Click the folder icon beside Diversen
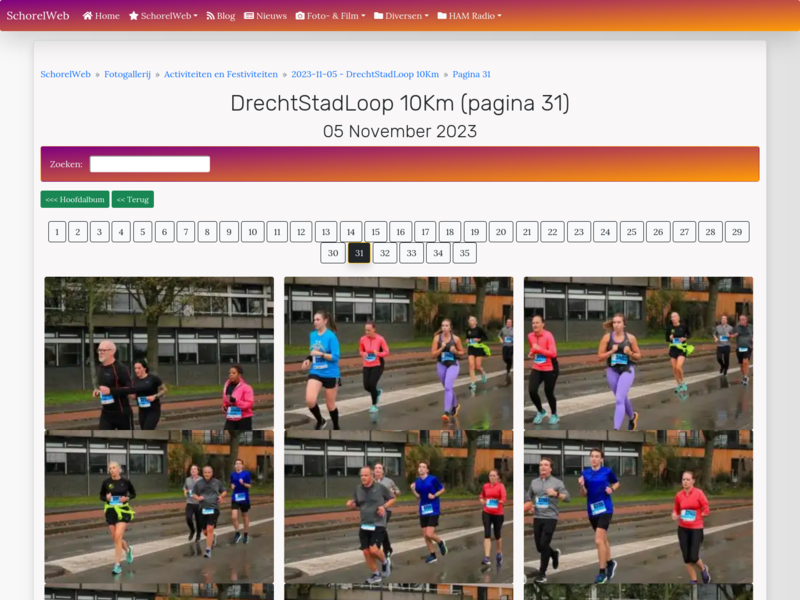This screenshot has height=600, width=800. coord(379,16)
